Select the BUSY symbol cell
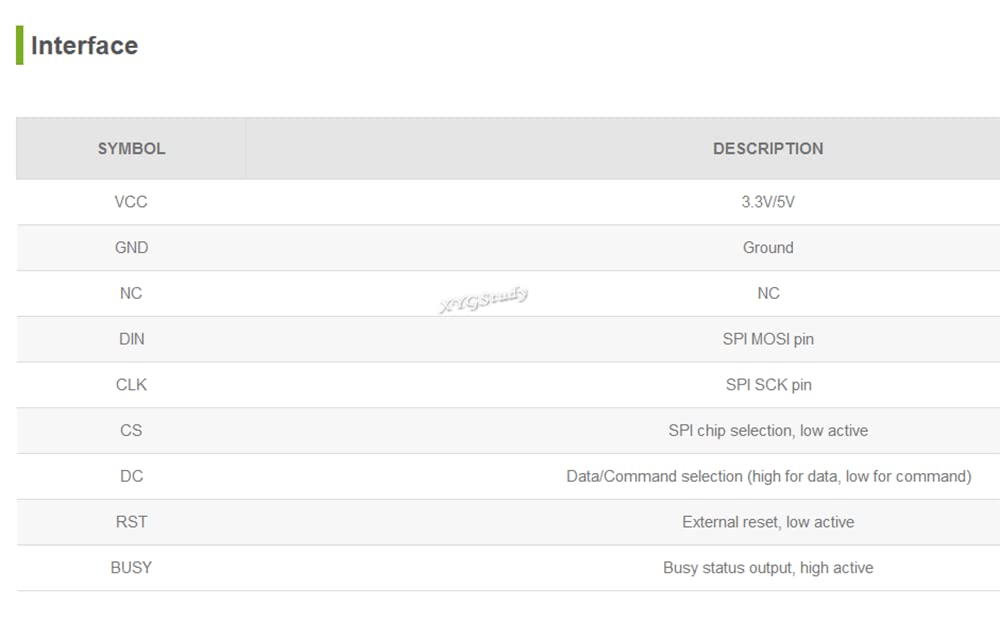This screenshot has height=621, width=1000. (x=131, y=568)
